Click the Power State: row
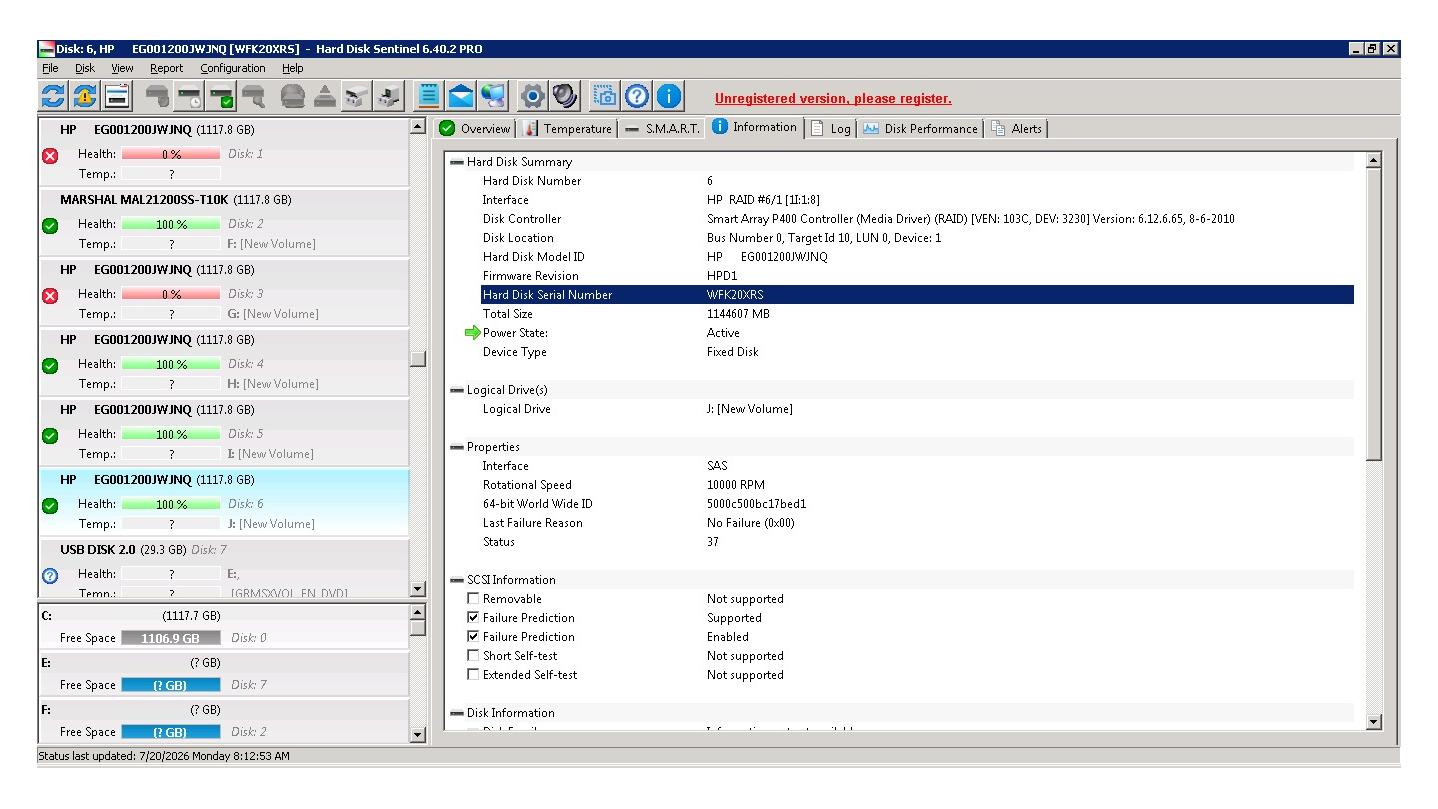This screenshot has height=809, width=1438. tap(917, 333)
